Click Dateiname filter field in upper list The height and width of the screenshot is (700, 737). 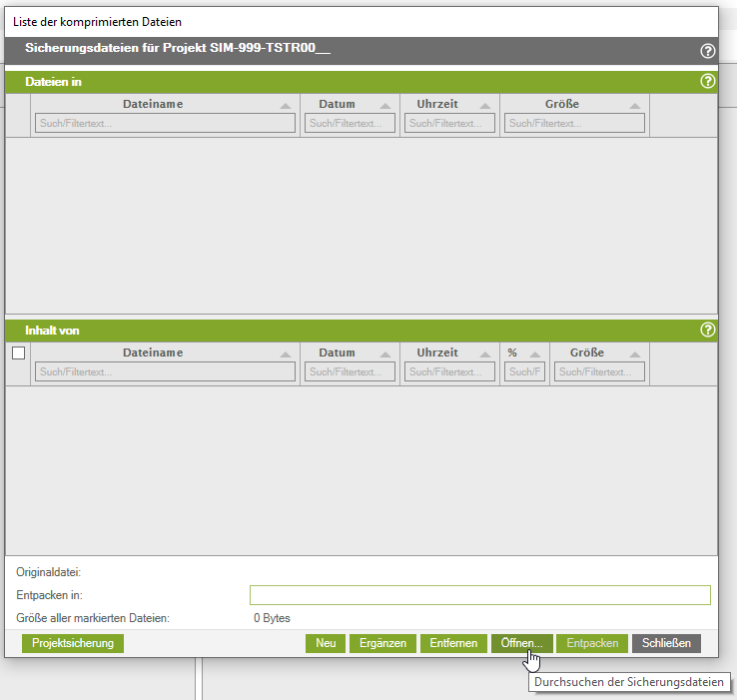pyautogui.click(x=165, y=123)
